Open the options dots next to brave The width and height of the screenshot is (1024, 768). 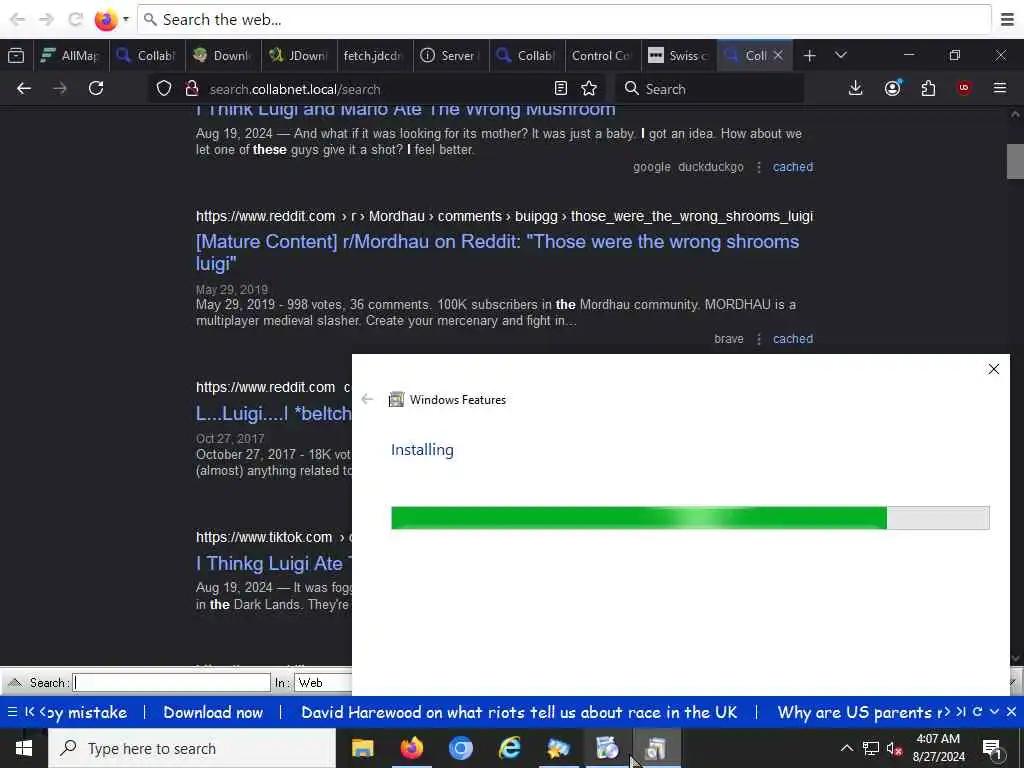pos(758,339)
